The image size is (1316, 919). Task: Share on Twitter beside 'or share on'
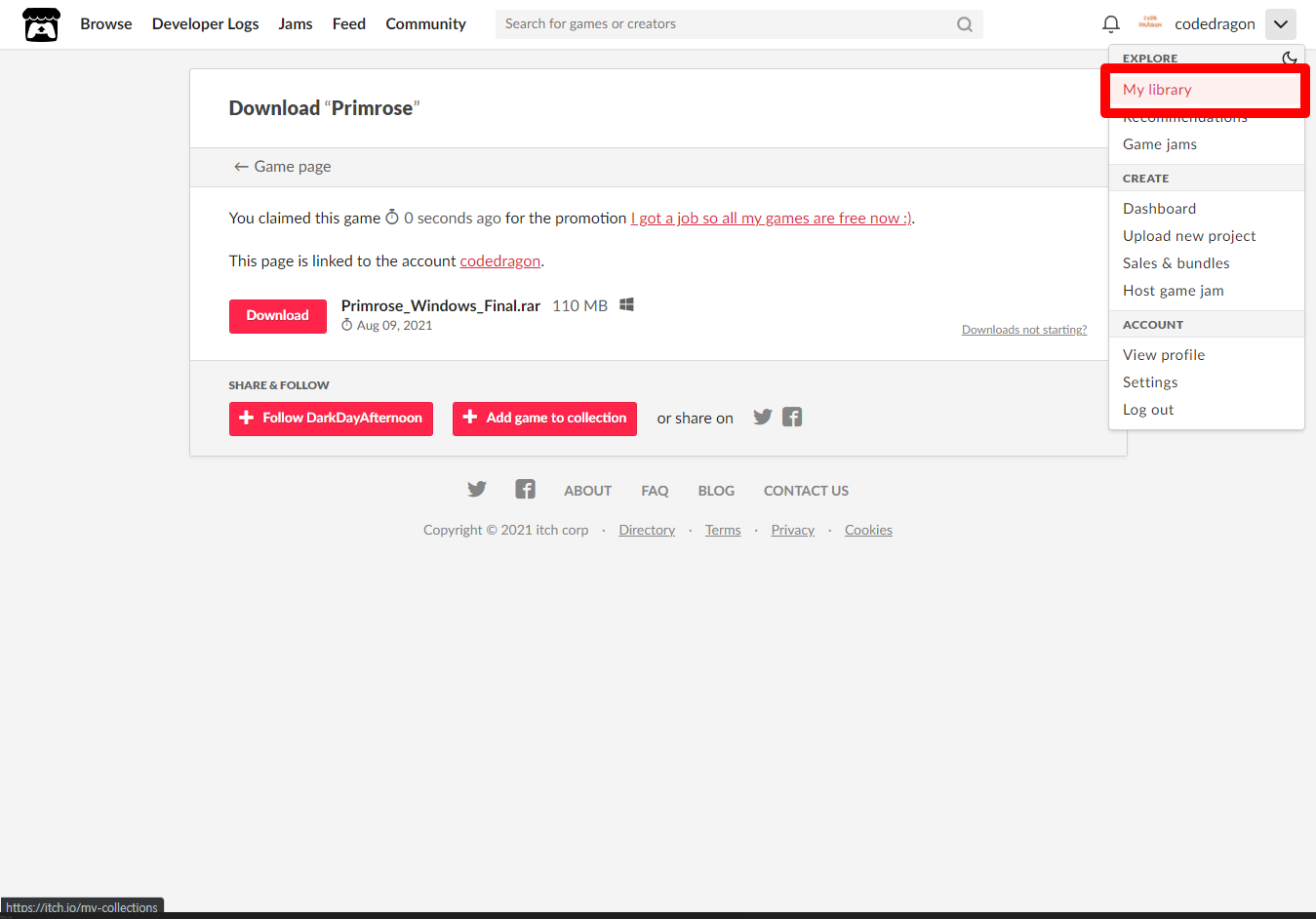pyautogui.click(x=763, y=418)
